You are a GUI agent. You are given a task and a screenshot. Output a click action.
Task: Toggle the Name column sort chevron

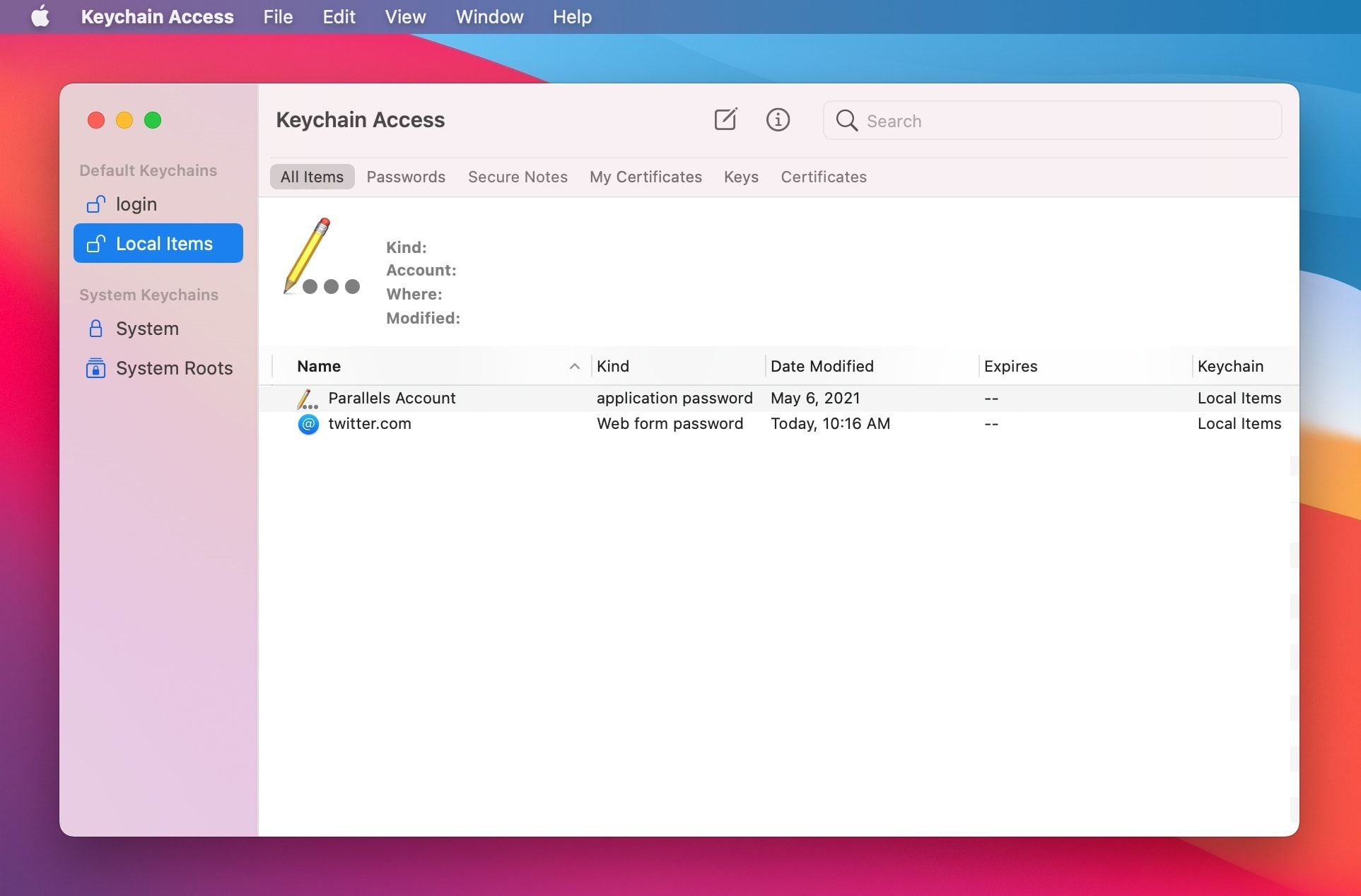pos(575,367)
